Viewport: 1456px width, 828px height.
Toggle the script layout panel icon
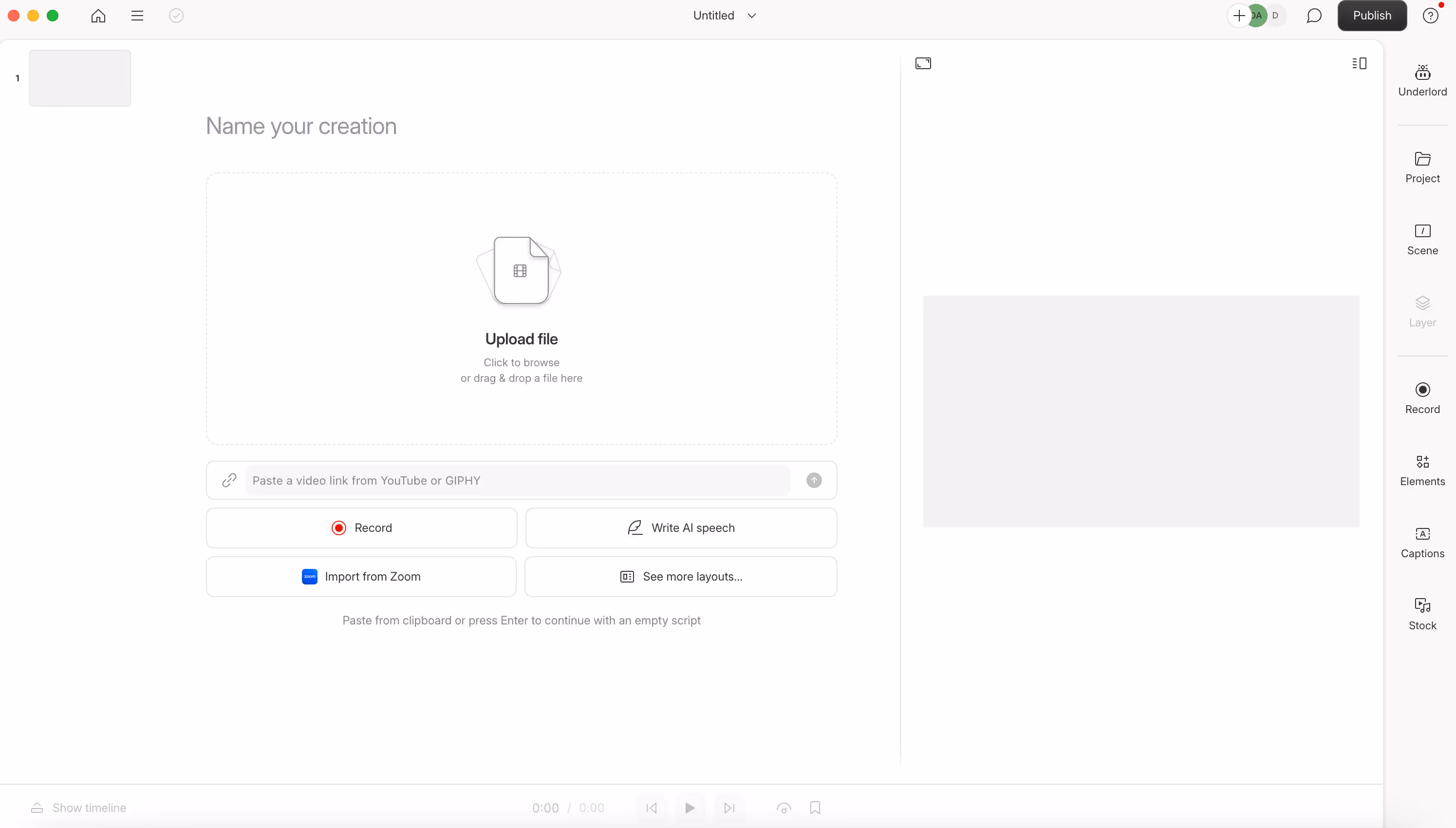pyautogui.click(x=1360, y=63)
